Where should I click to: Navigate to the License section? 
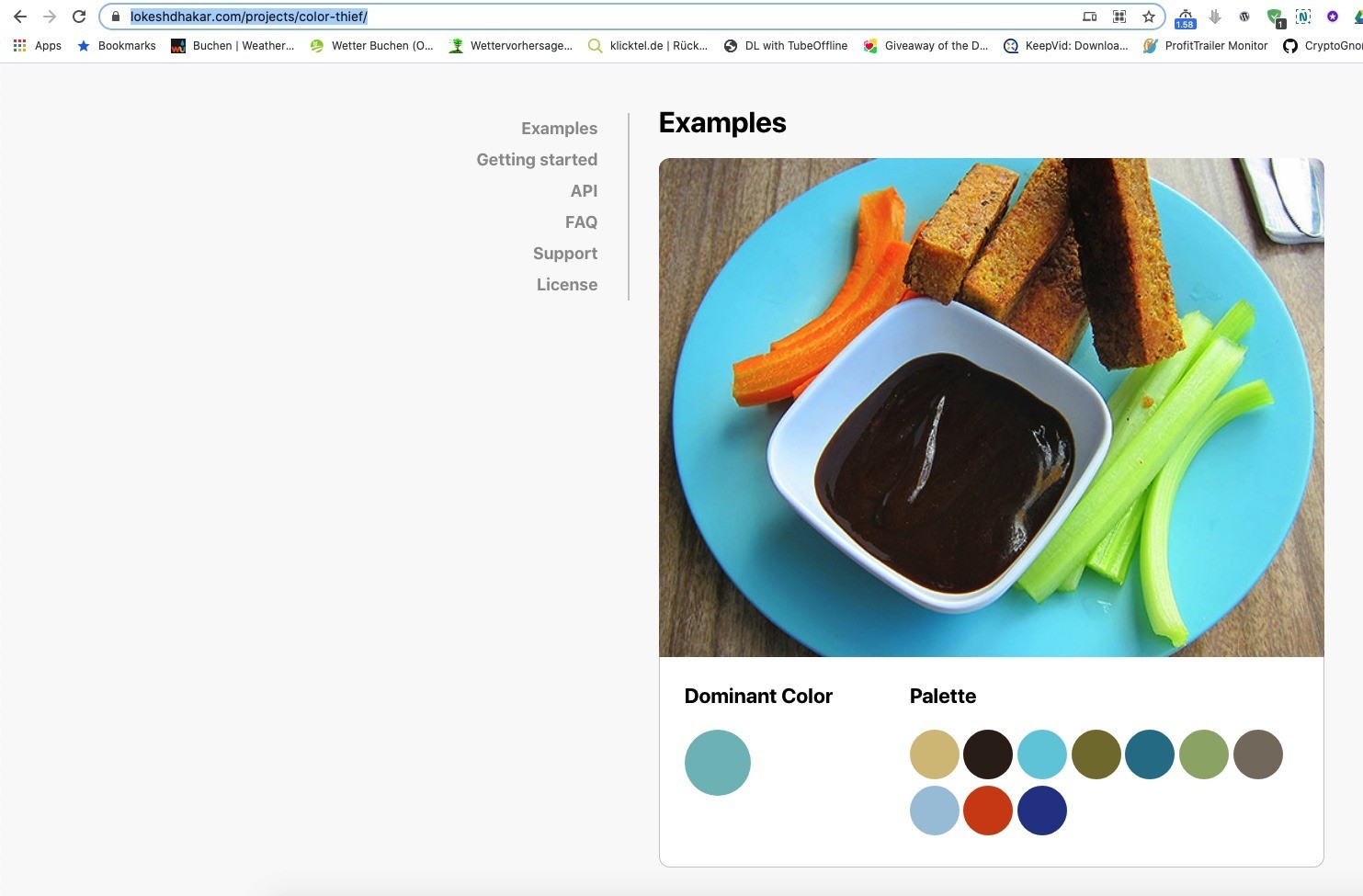pyautogui.click(x=567, y=285)
